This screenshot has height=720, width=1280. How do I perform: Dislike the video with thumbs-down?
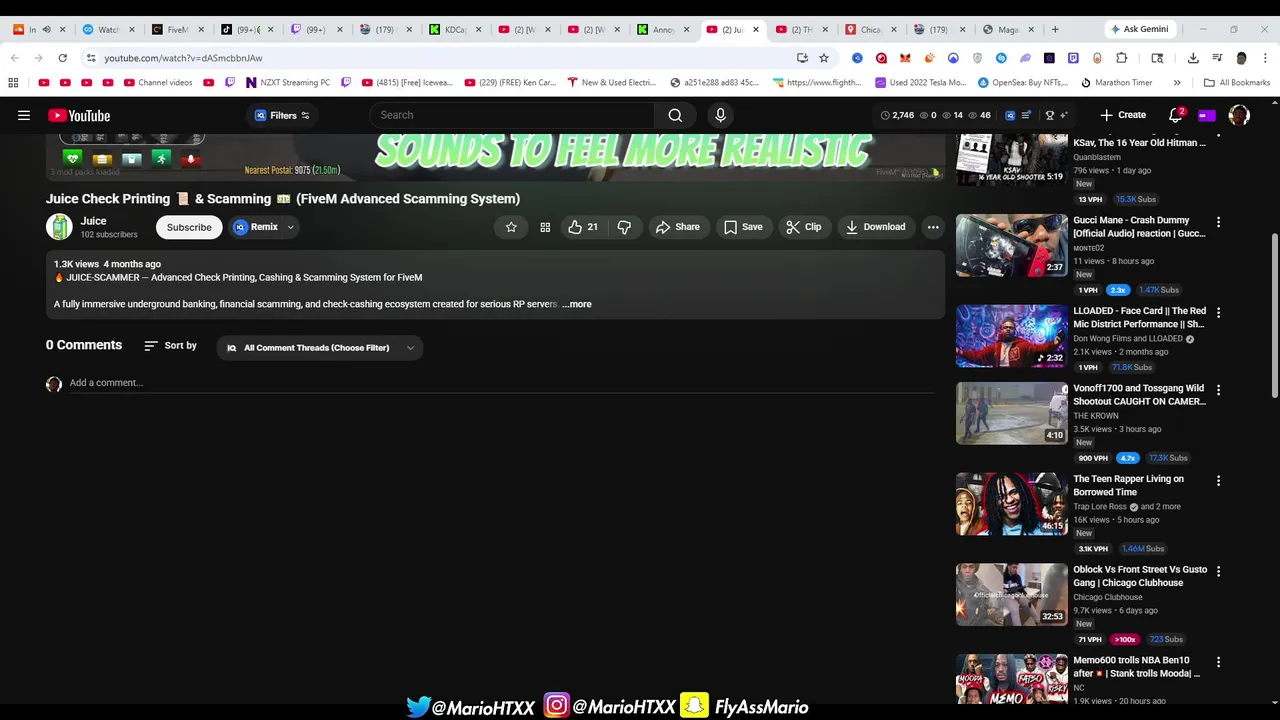(624, 227)
